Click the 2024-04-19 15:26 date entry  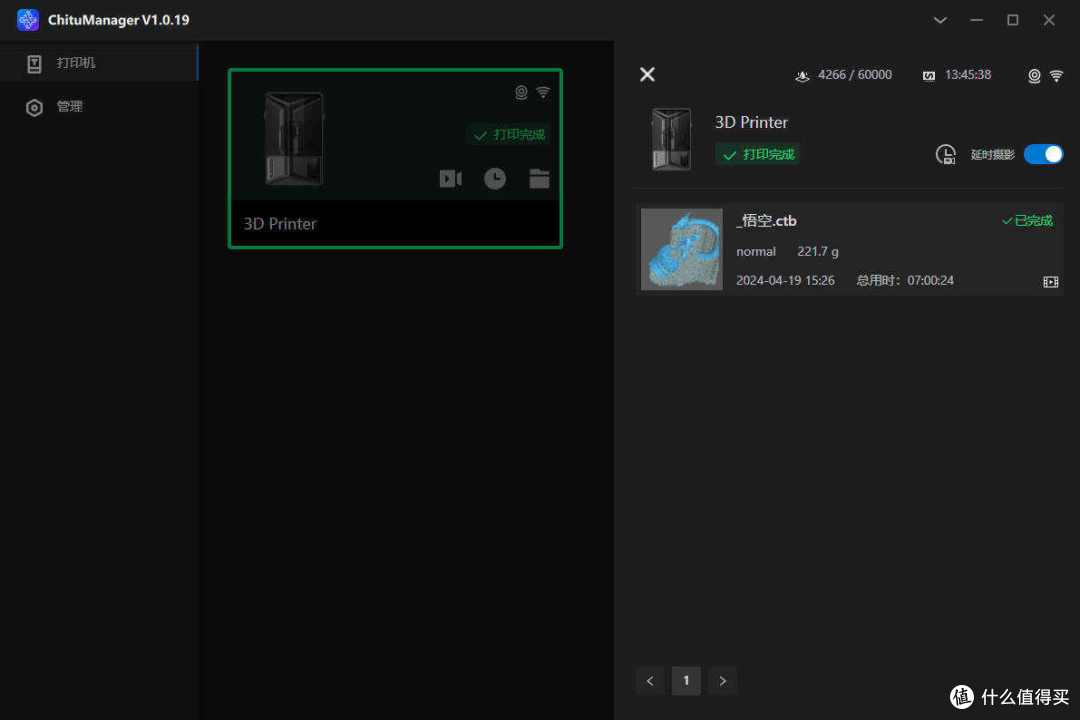785,280
